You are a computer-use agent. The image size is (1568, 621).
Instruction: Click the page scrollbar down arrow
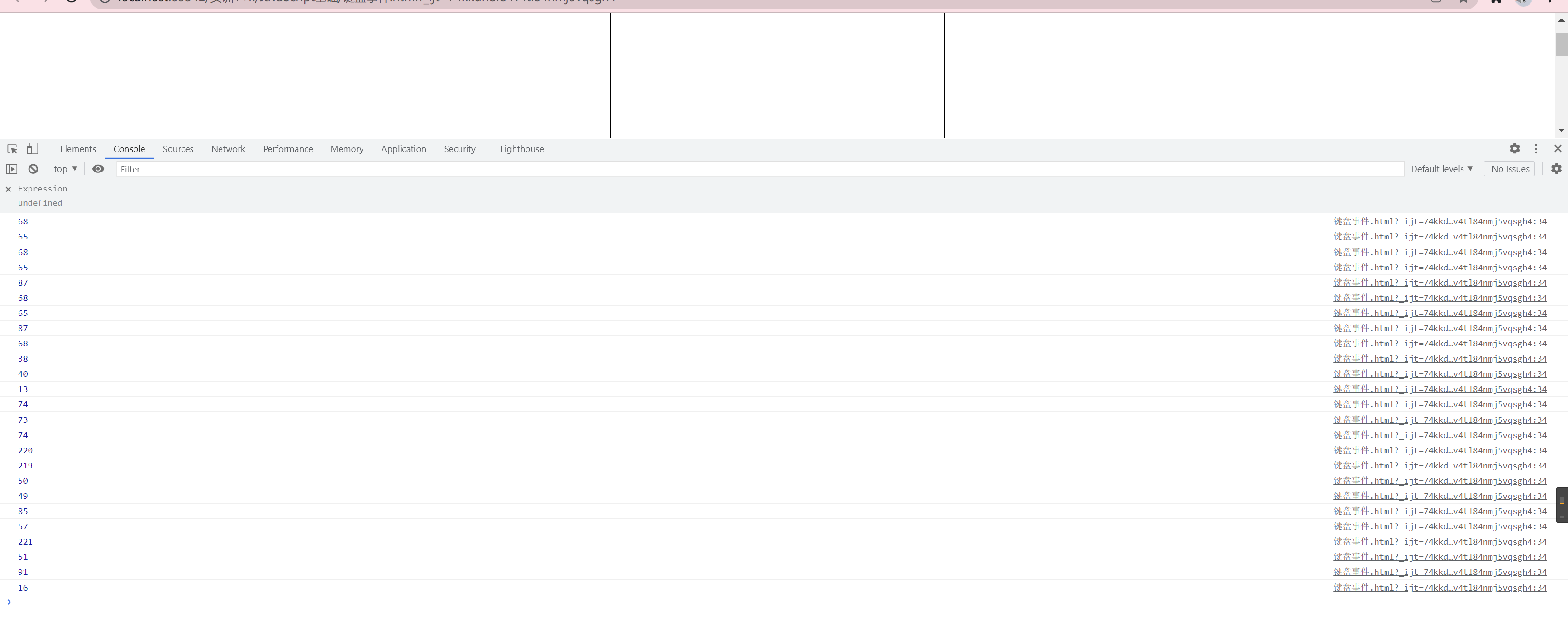(1561, 130)
